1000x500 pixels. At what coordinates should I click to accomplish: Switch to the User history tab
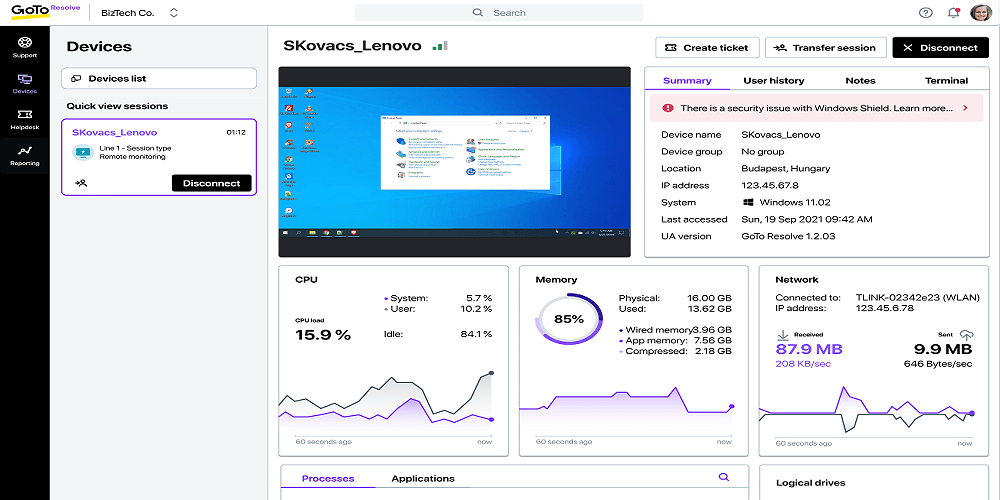coord(773,80)
